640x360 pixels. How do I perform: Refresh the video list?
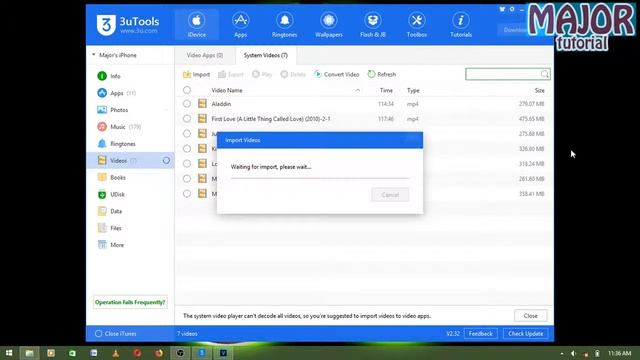(382, 74)
